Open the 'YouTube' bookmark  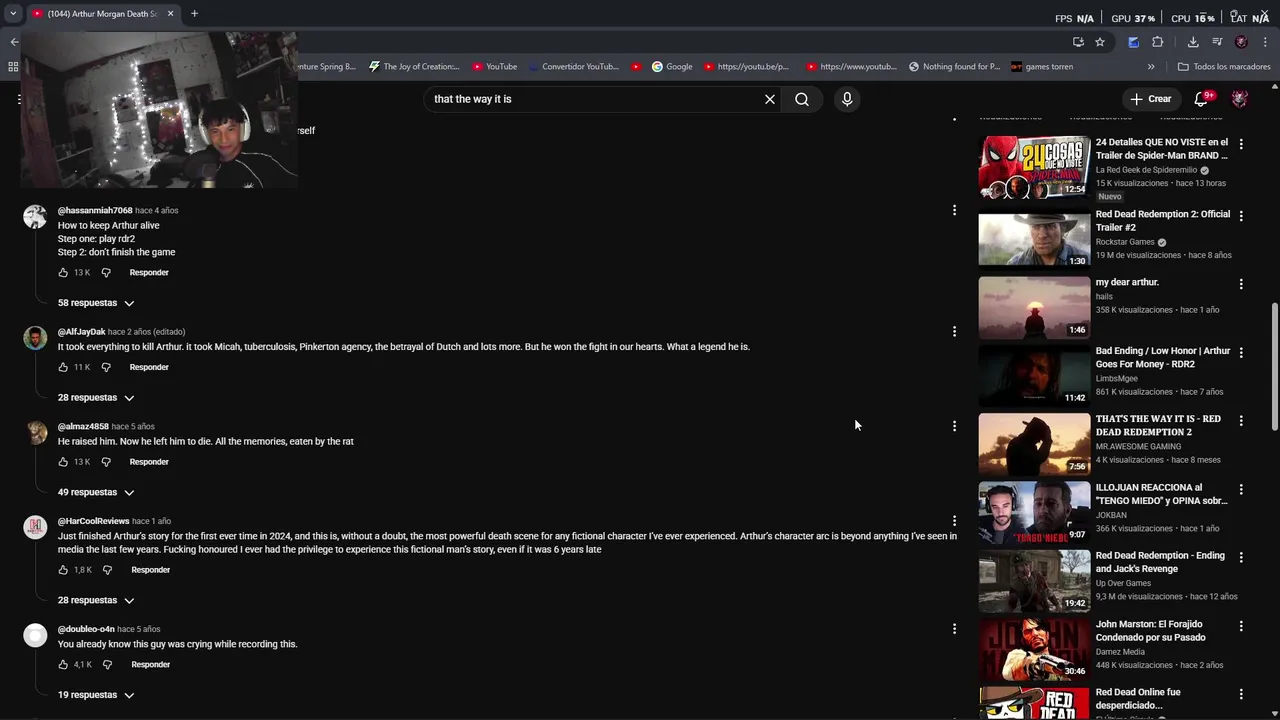point(494,67)
